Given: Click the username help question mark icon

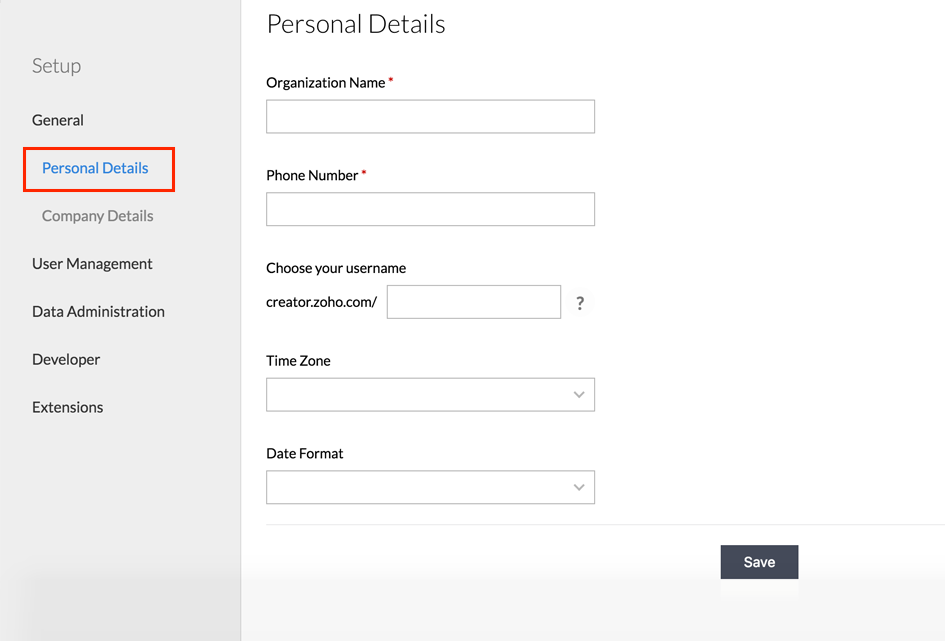Looking at the screenshot, I should tap(580, 303).
